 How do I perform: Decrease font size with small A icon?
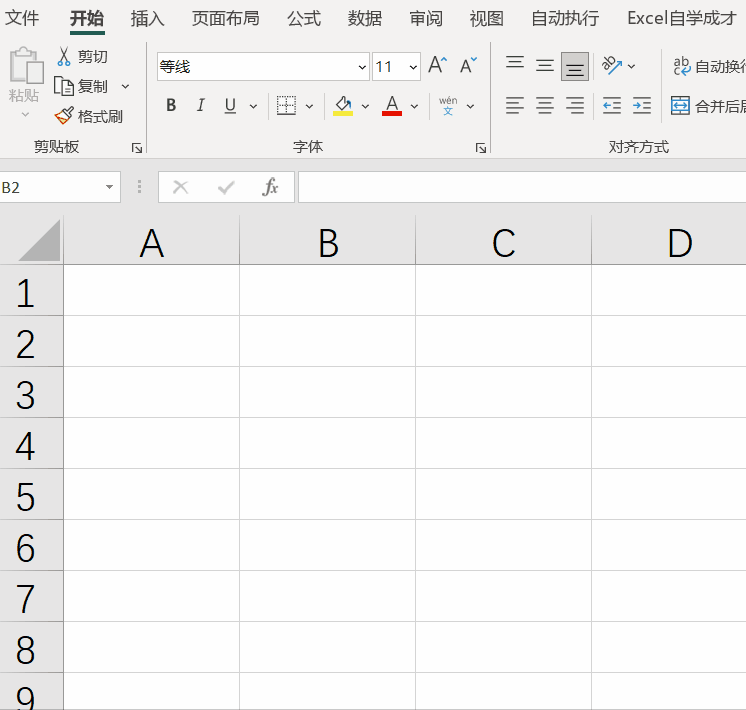(468, 66)
